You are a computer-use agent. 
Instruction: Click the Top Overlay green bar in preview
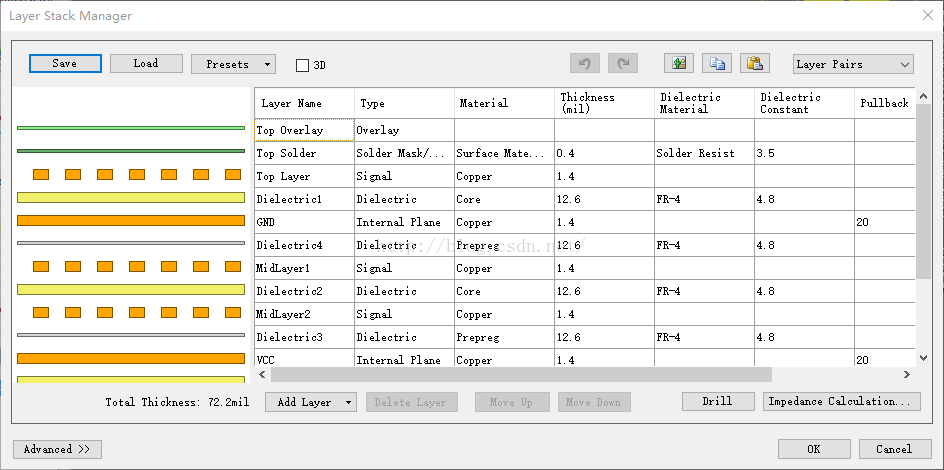(x=131, y=128)
